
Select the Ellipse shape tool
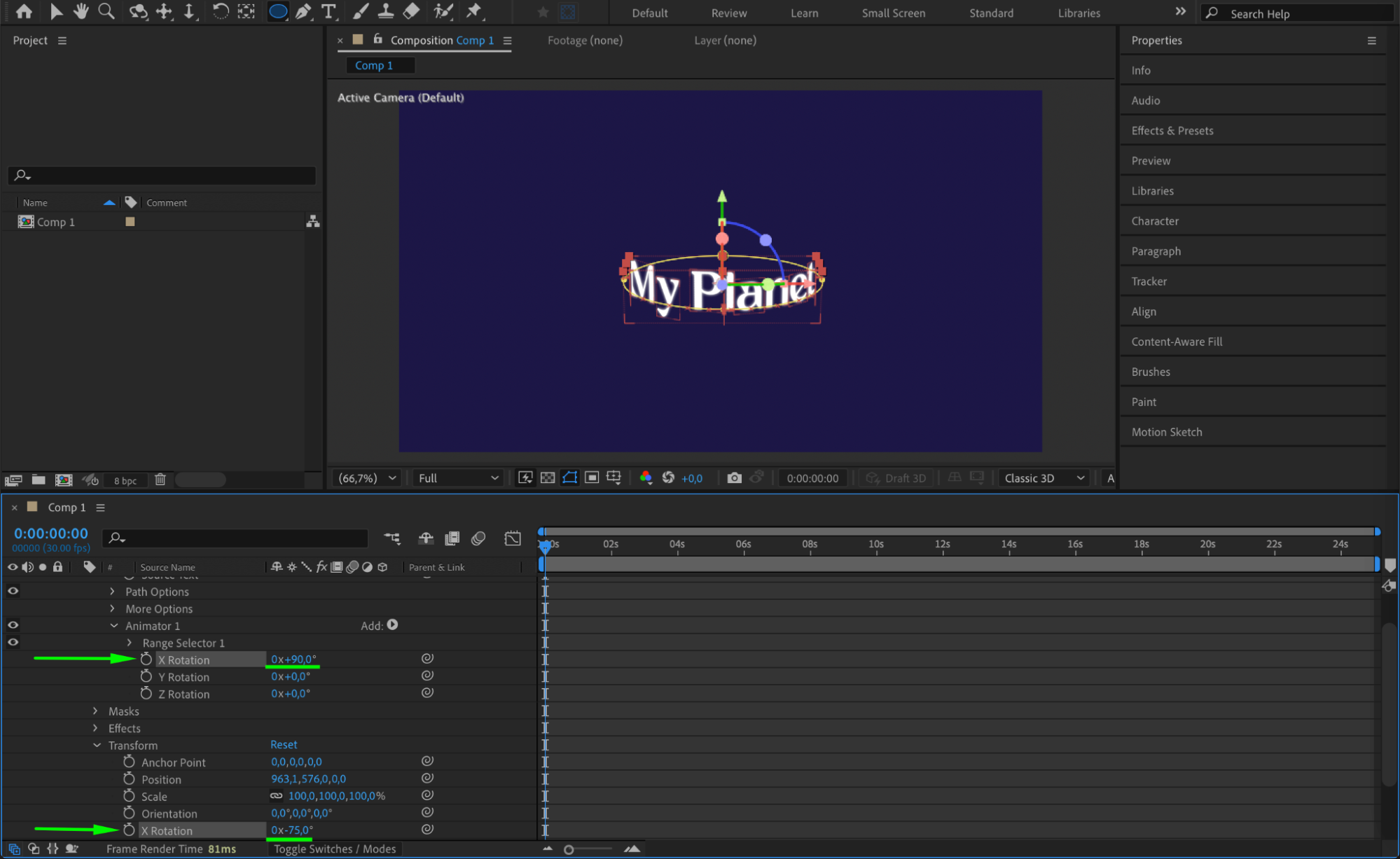click(x=278, y=11)
